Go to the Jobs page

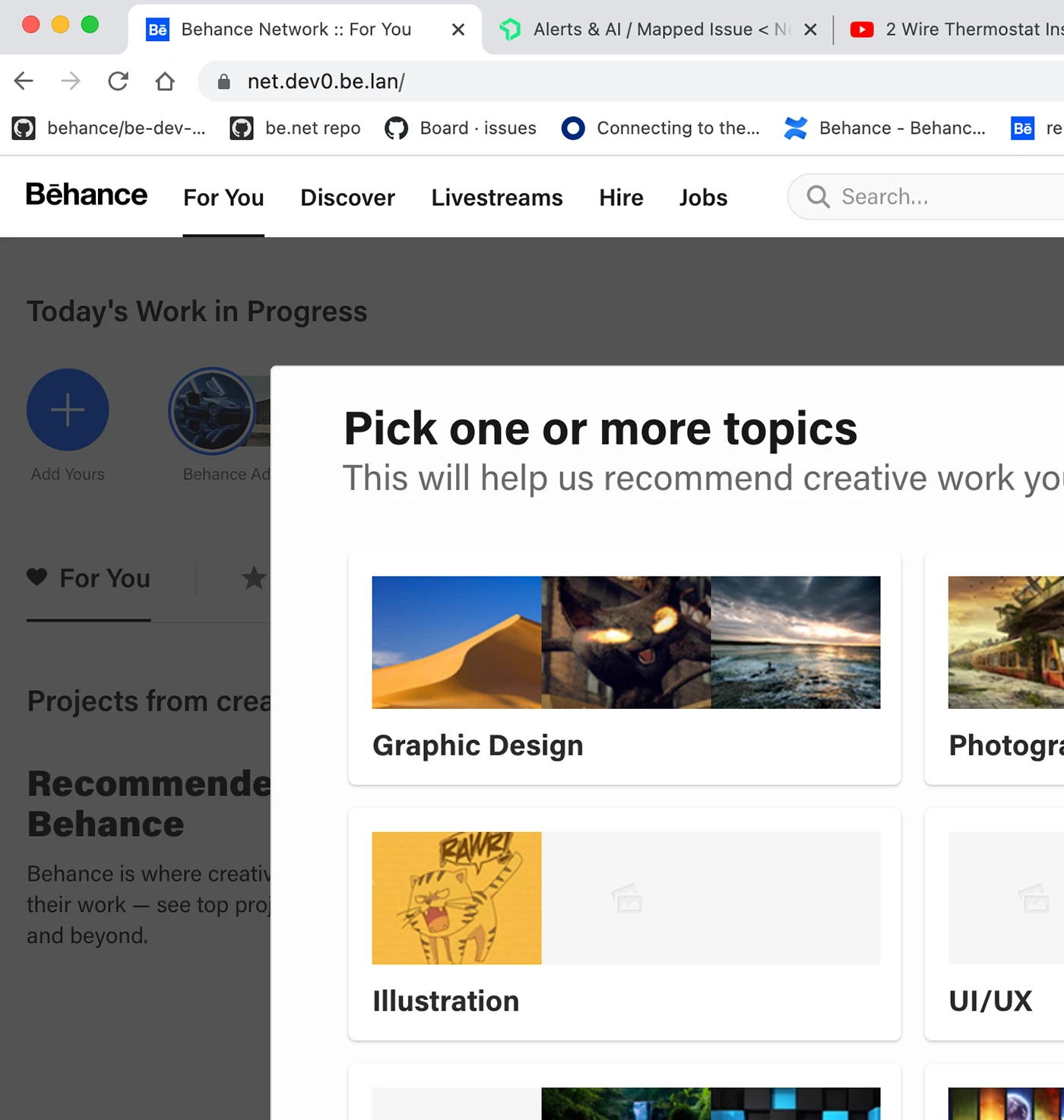pyautogui.click(x=703, y=198)
